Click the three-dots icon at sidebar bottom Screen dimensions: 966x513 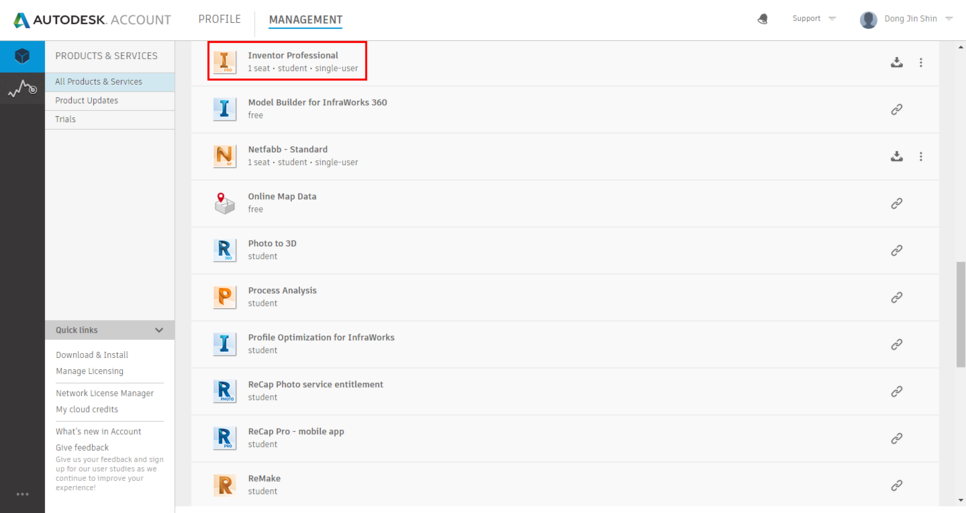[x=22, y=494]
